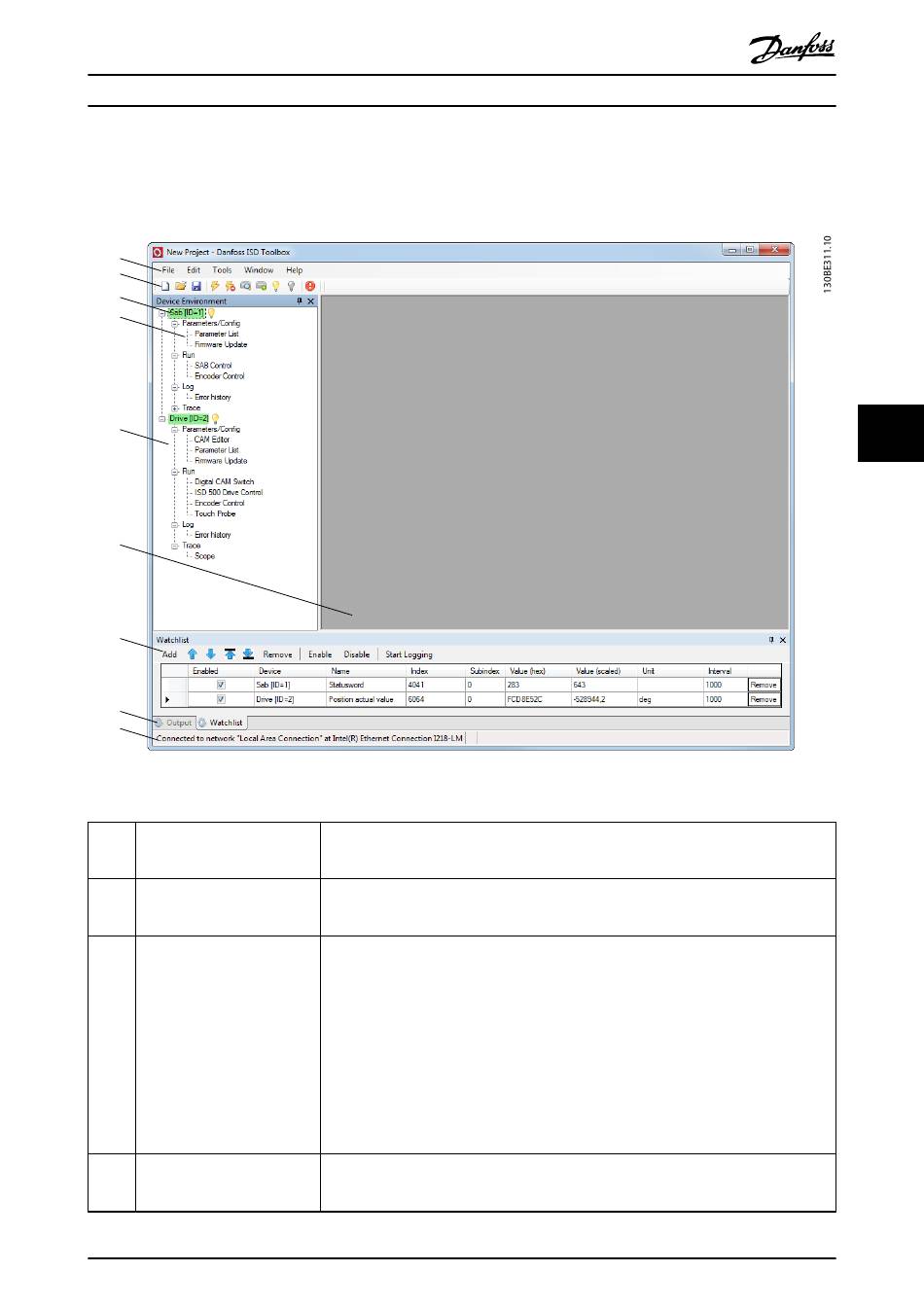The image size is (924, 1307).
Task: Open Touch Probe in the tree
Action: pos(215,513)
